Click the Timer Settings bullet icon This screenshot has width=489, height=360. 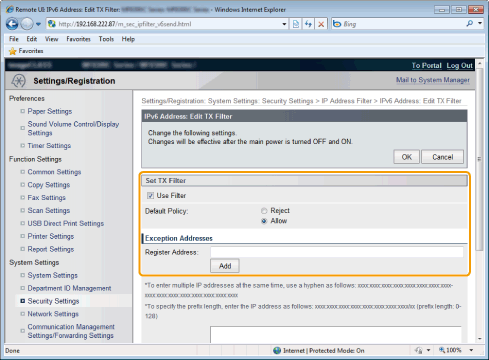point(22,145)
